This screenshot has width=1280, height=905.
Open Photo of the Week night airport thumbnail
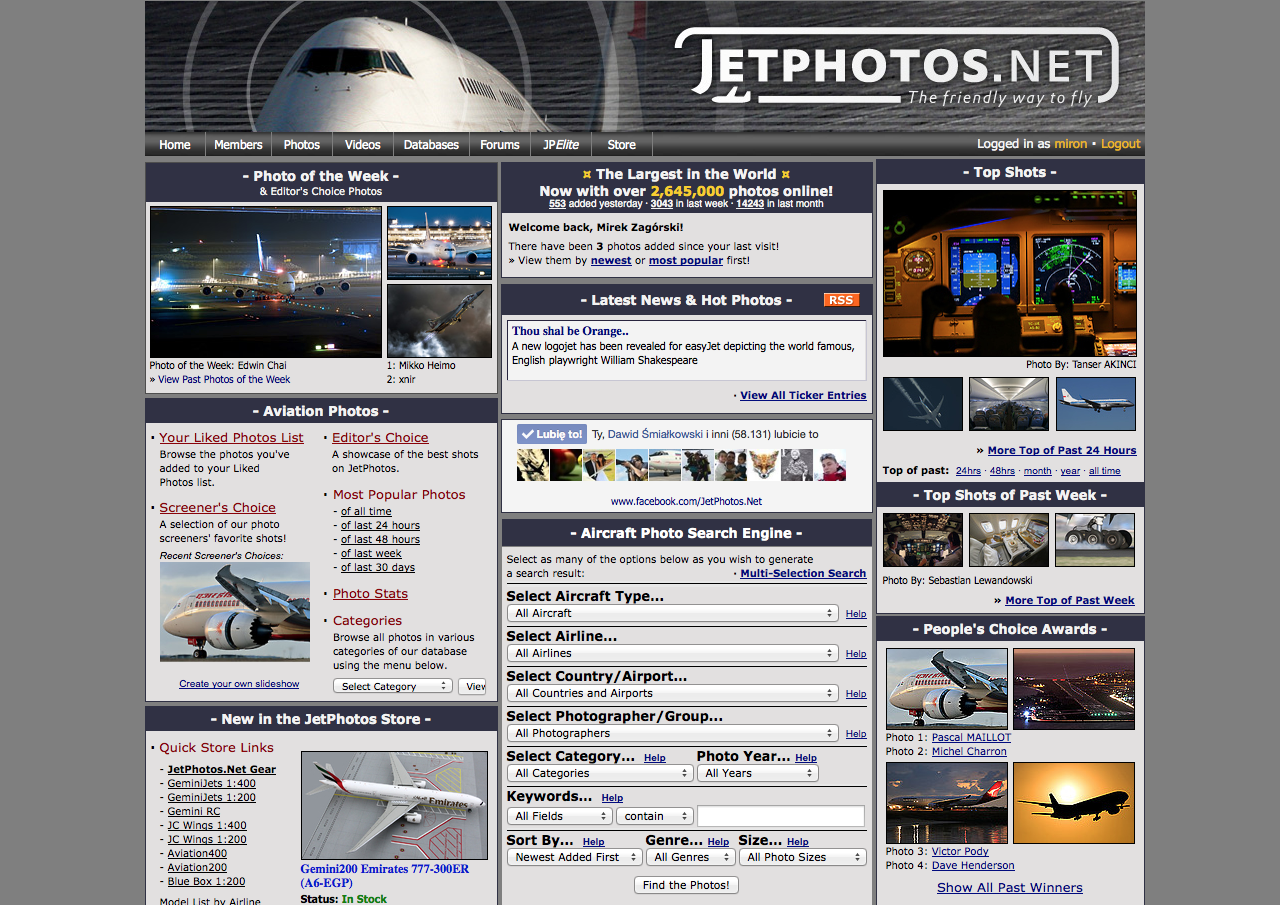click(x=266, y=282)
